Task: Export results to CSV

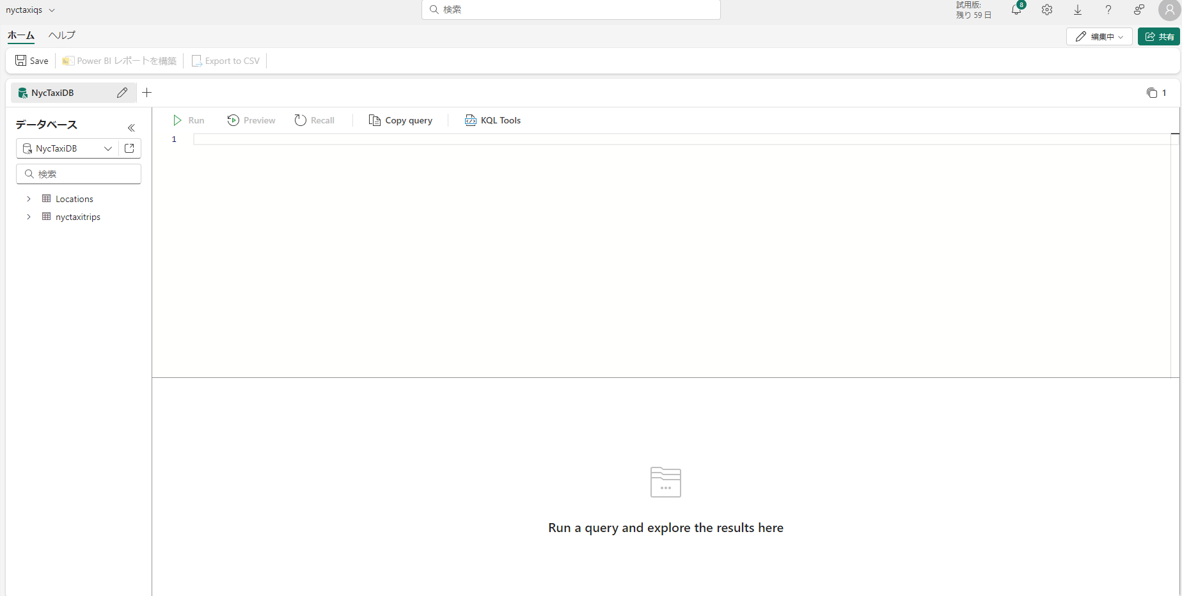Action: click(x=225, y=60)
